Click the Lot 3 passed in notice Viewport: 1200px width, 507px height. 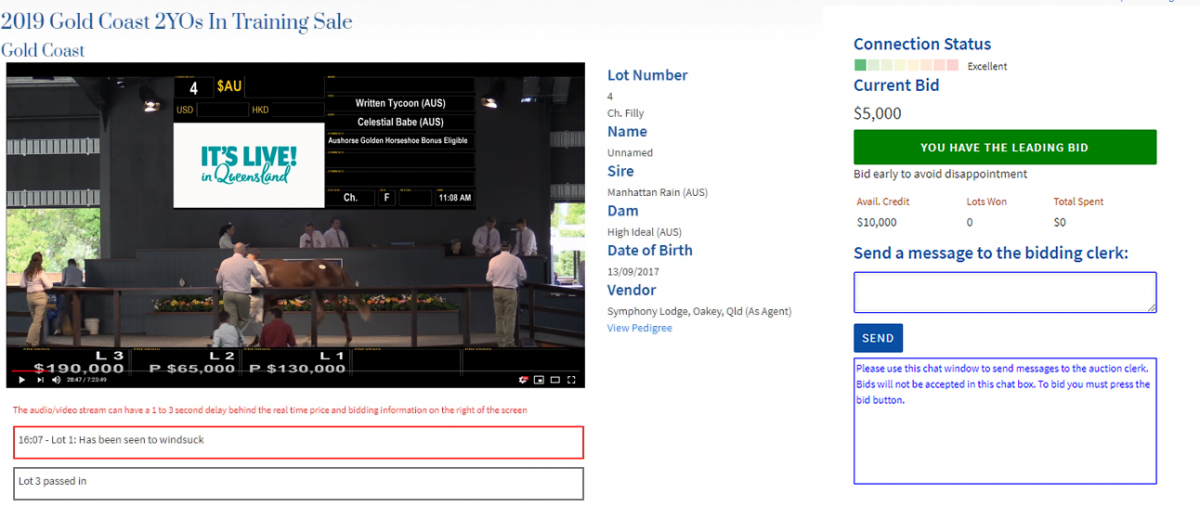click(298, 483)
